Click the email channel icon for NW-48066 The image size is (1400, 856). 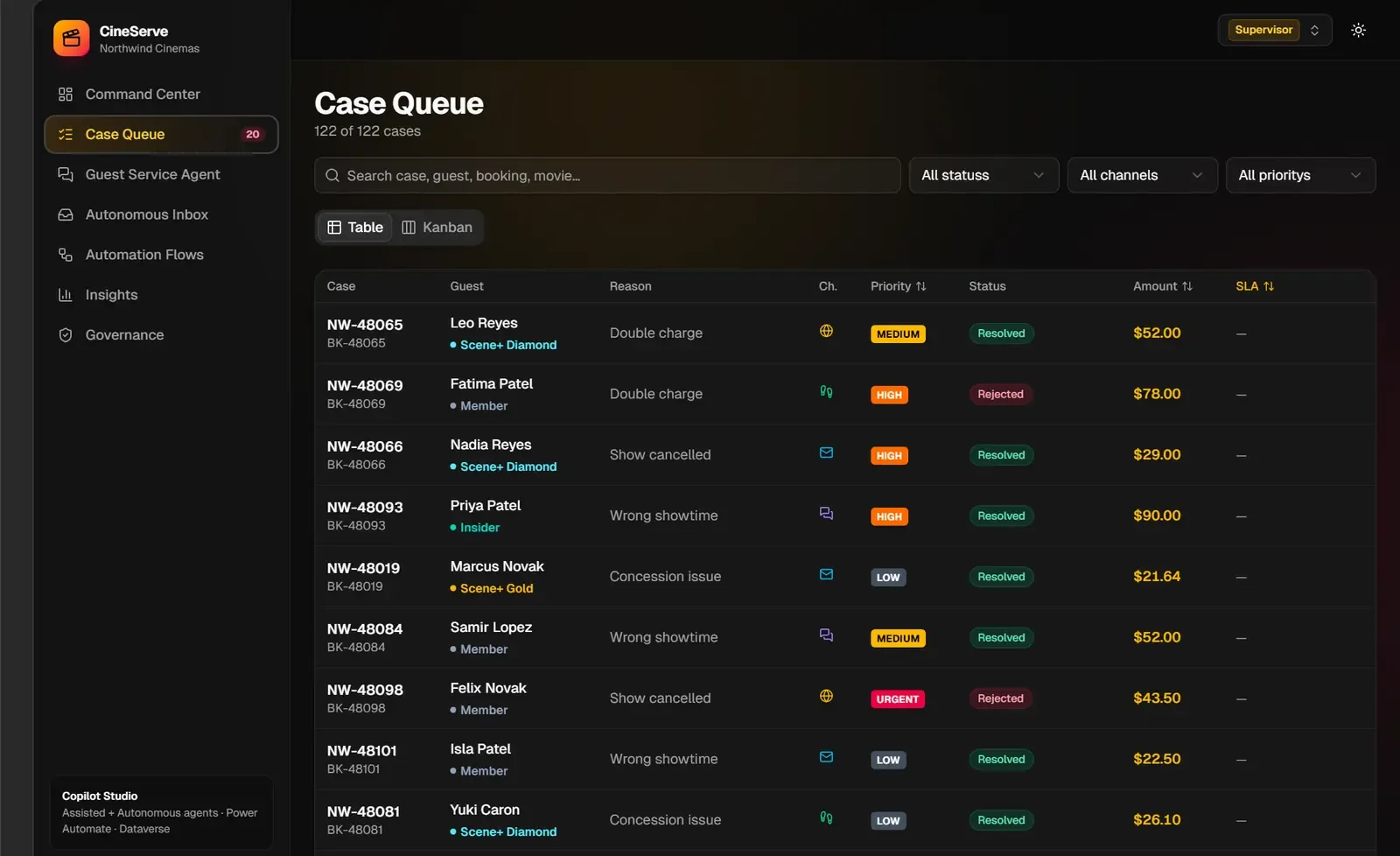click(826, 453)
